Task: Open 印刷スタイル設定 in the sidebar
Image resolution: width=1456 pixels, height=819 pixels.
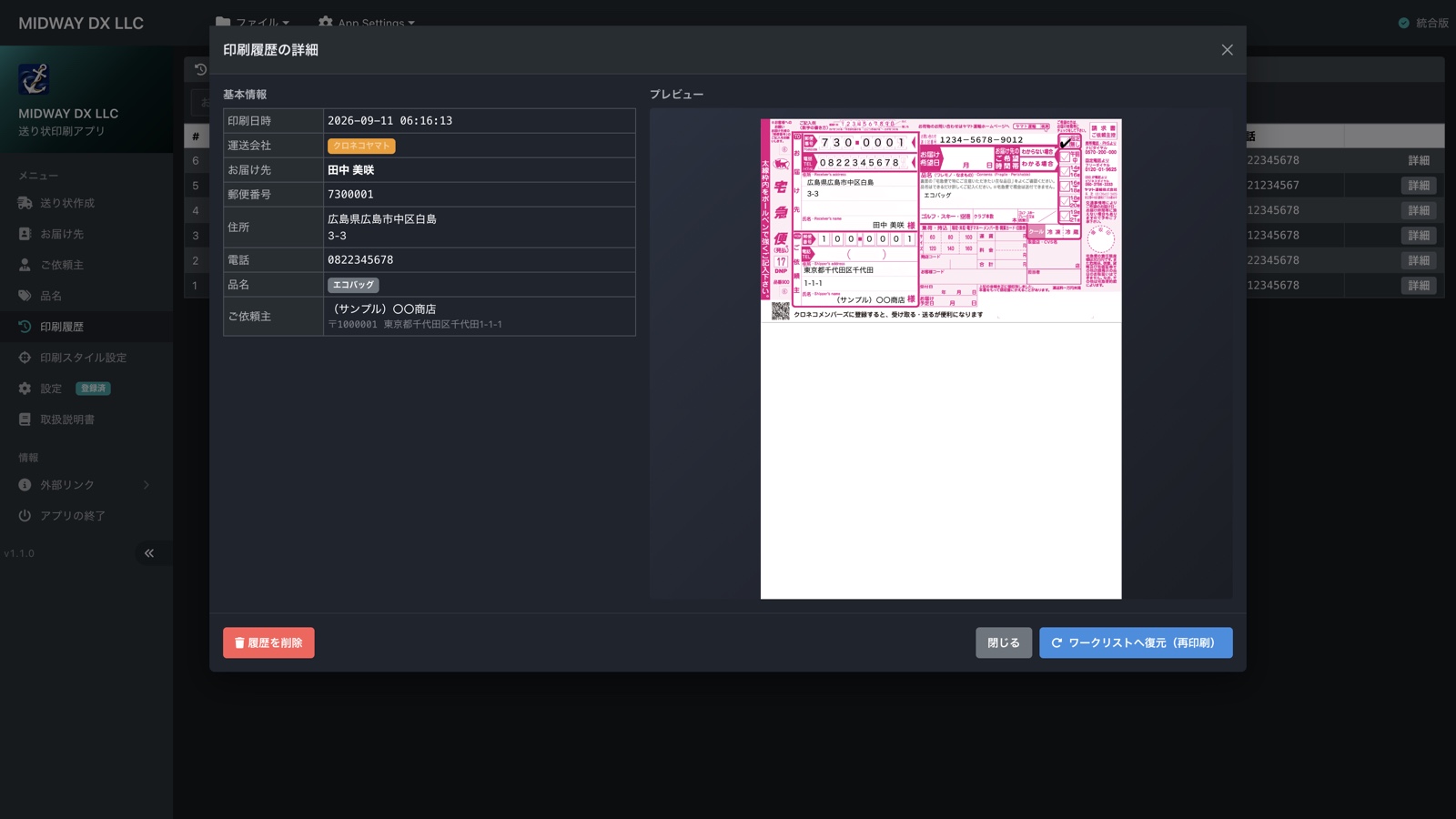Action: pos(86,358)
